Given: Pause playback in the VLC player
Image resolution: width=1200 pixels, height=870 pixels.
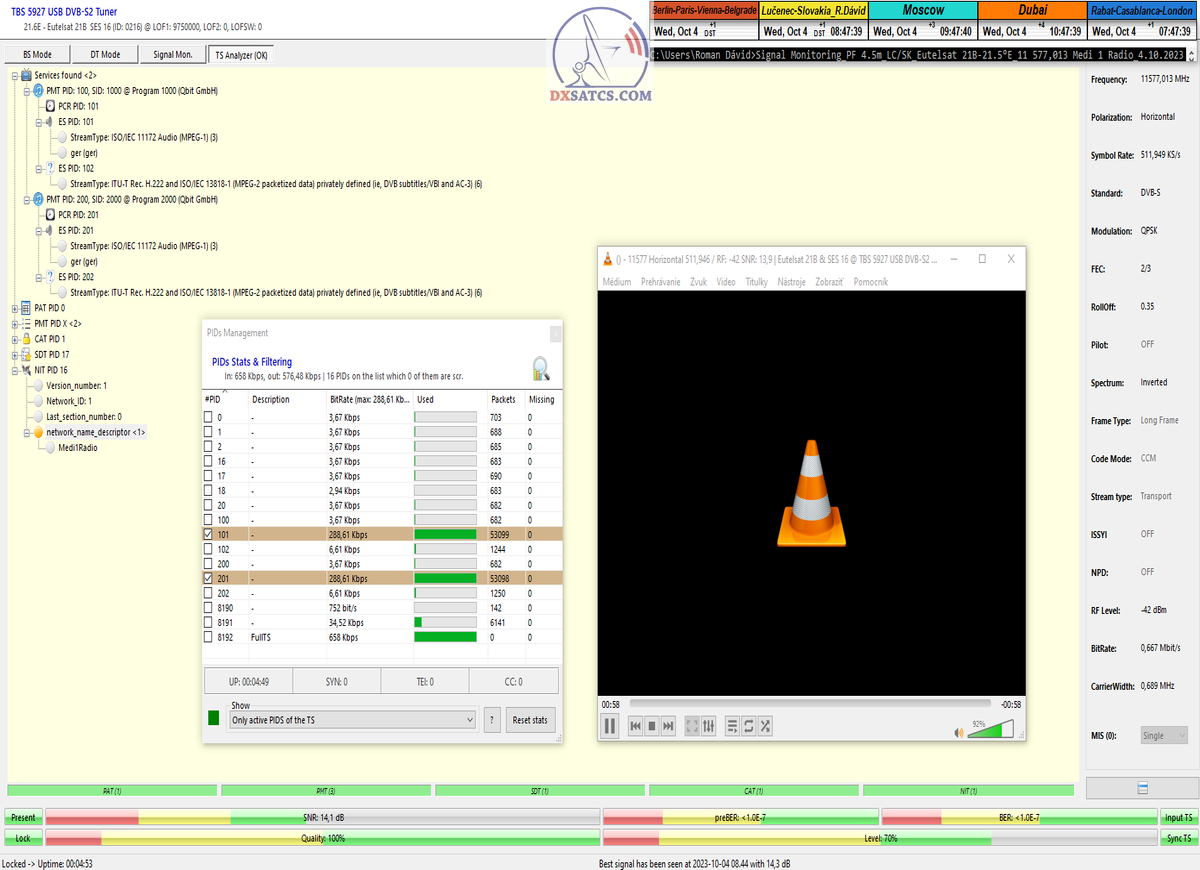Looking at the screenshot, I should [609, 726].
